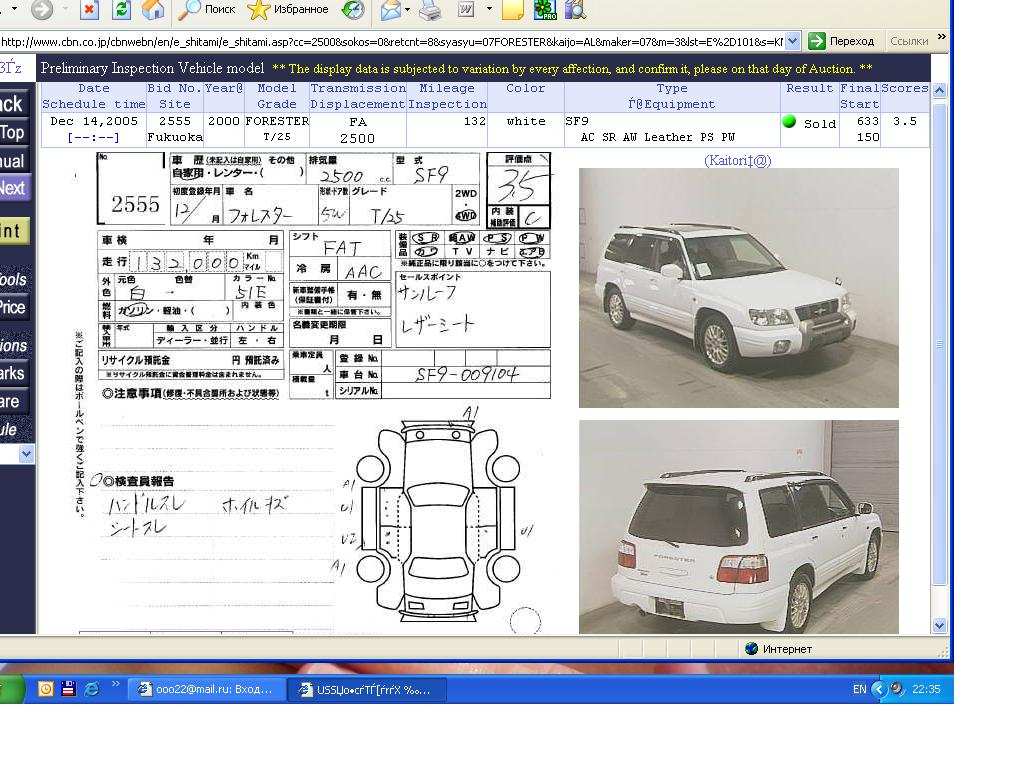Click the 'Dec 14,2005' date cell
This screenshot has width=1024, height=768.
94,121
